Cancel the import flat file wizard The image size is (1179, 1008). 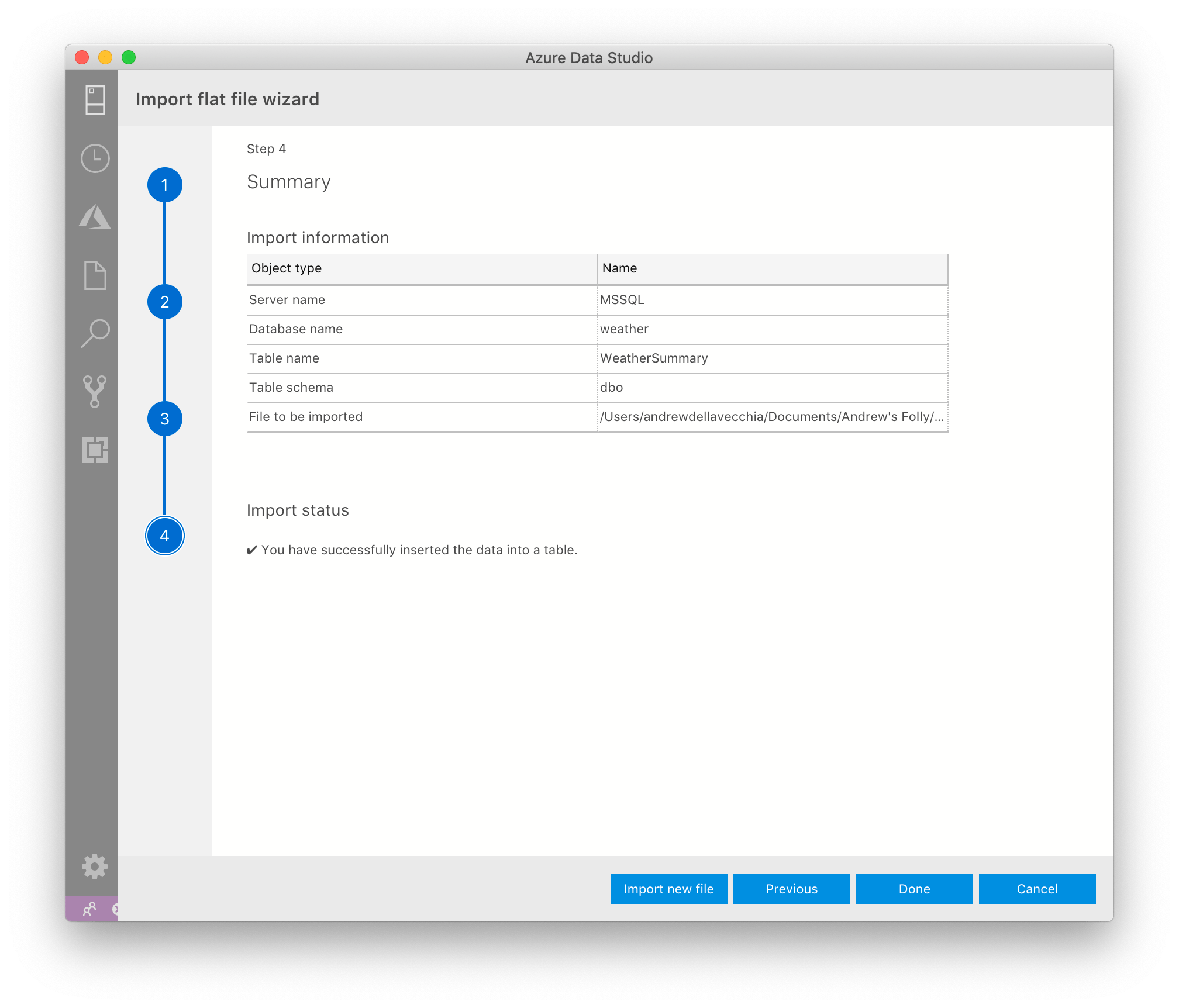1037,888
